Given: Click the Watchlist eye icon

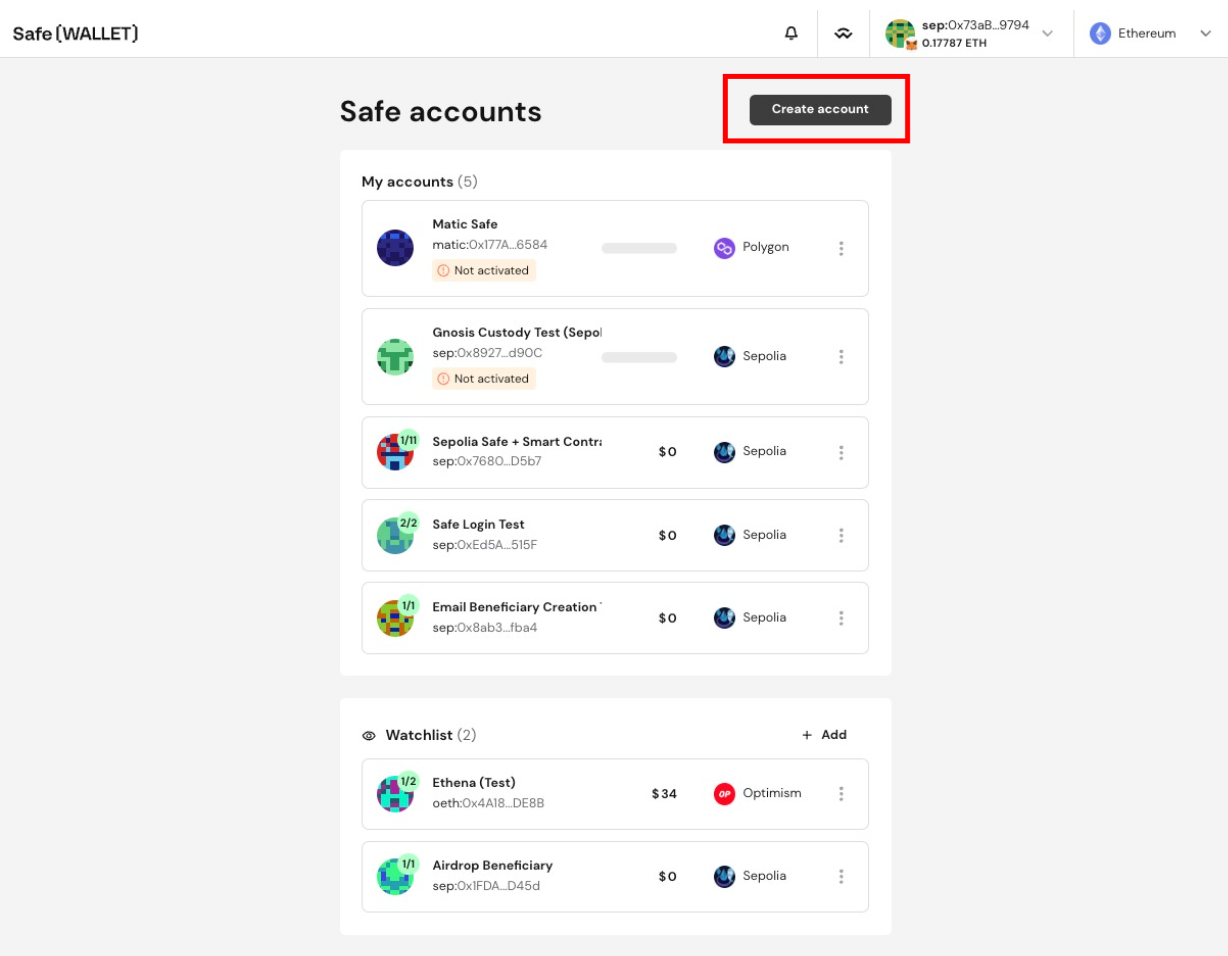Looking at the screenshot, I should 369,735.
